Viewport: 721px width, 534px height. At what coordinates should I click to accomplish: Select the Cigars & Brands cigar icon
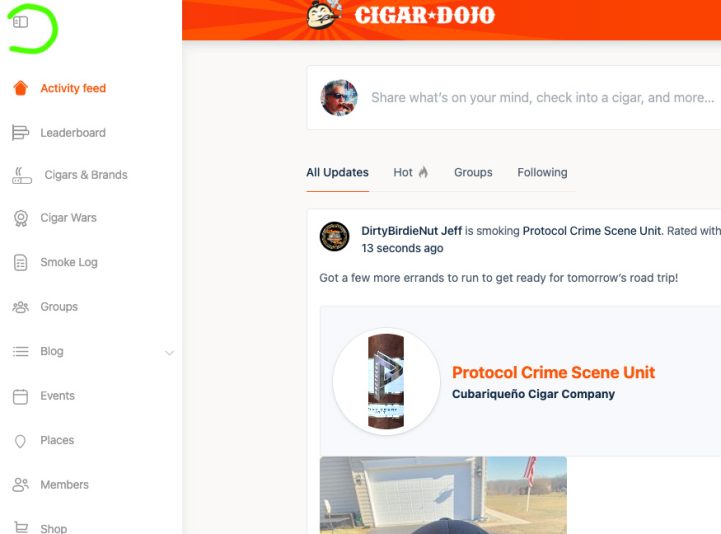coord(22,175)
